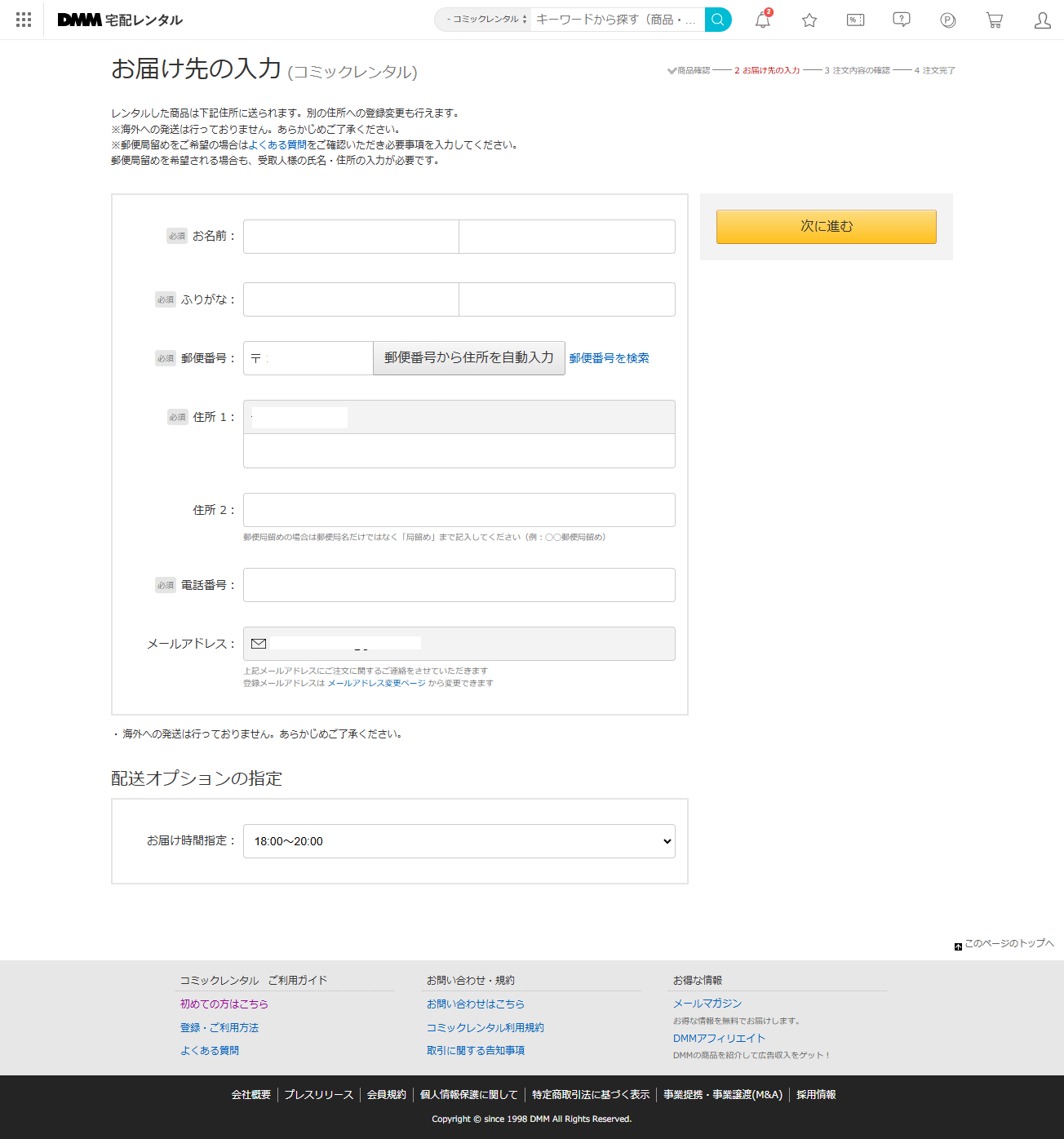Open the コミックレンタル search category selector

click(482, 20)
